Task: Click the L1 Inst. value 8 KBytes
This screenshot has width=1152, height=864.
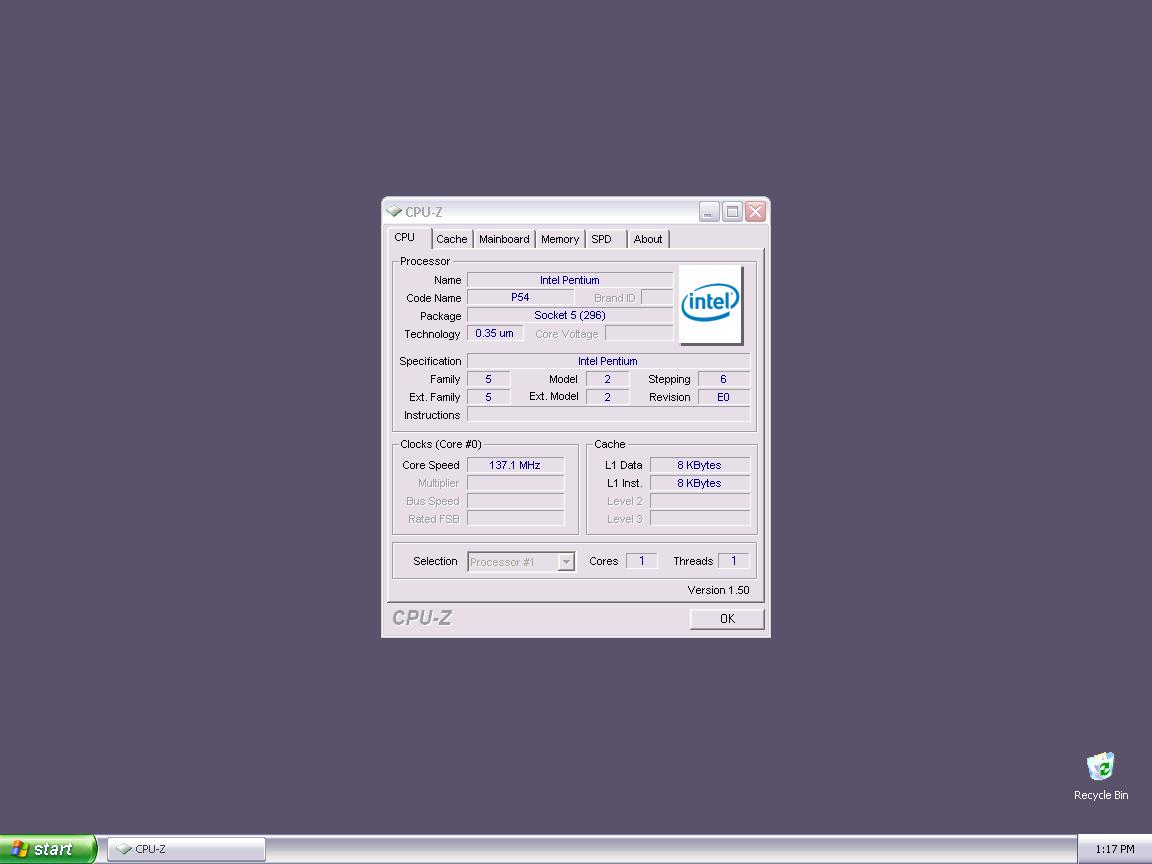Action: tap(699, 483)
